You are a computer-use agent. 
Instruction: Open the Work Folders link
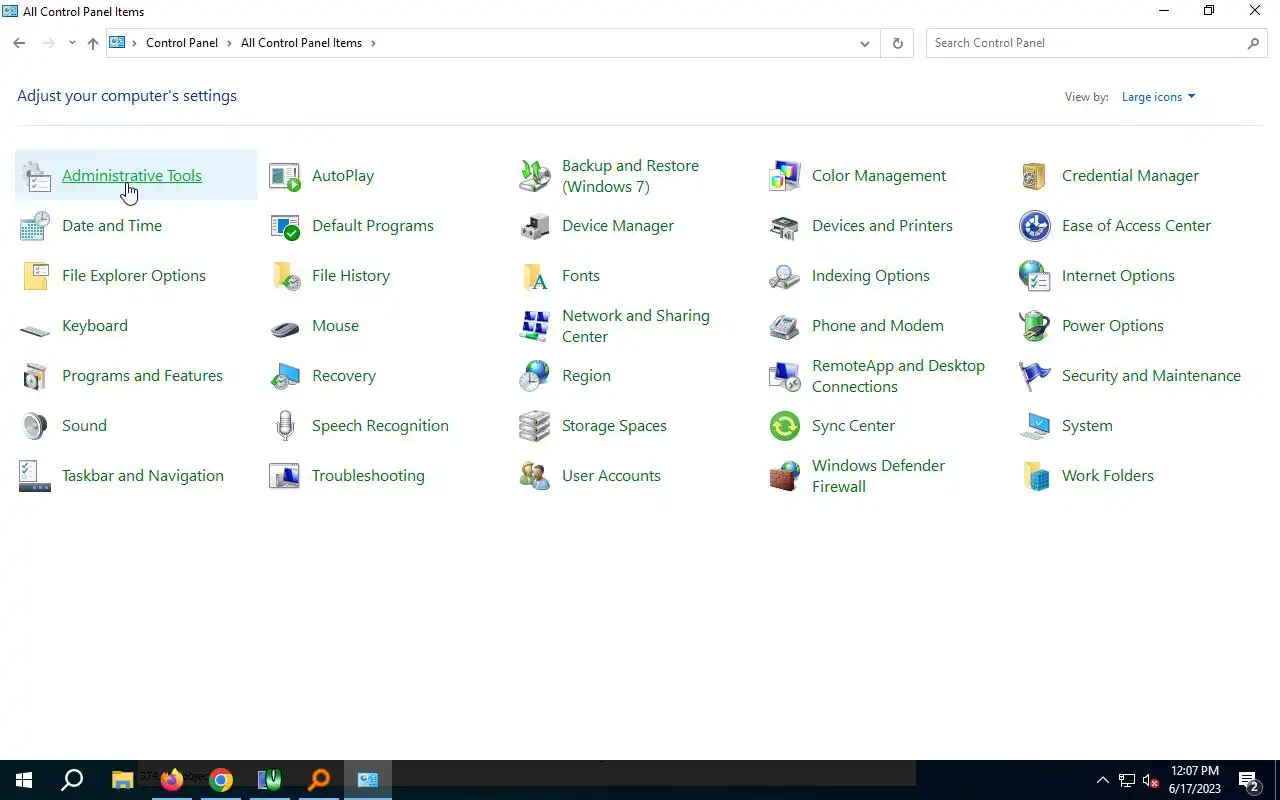point(1108,476)
